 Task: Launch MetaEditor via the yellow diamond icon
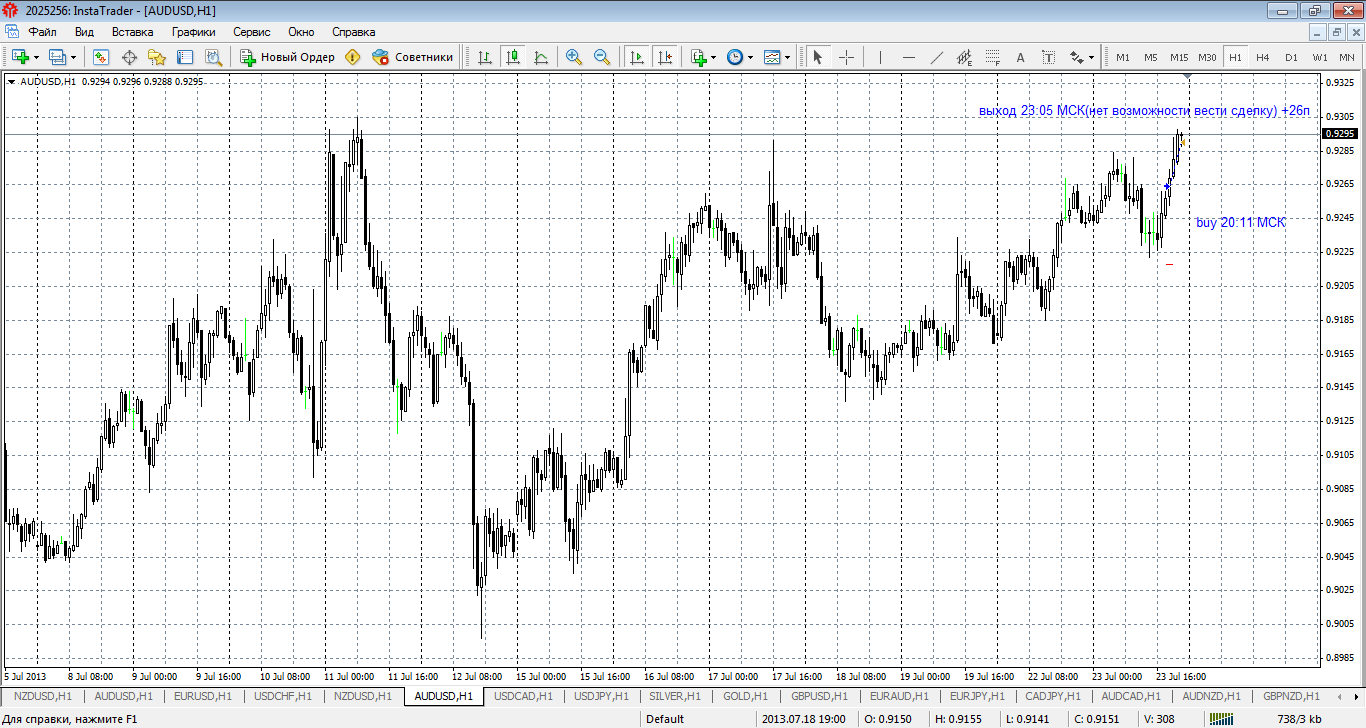[353, 57]
